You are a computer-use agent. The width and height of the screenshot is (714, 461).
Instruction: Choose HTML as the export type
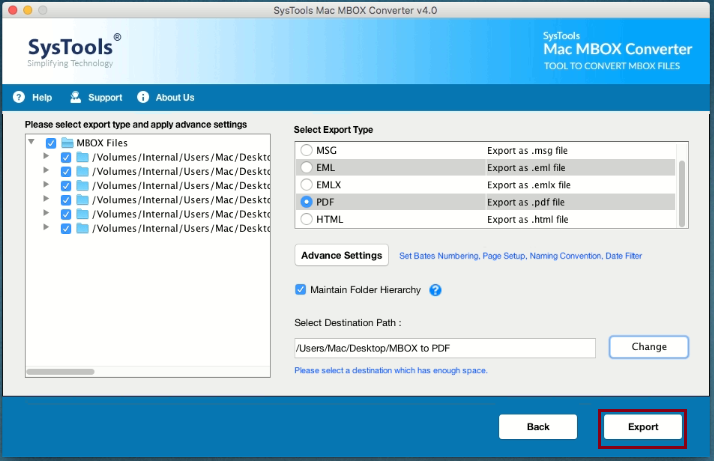pos(306,219)
